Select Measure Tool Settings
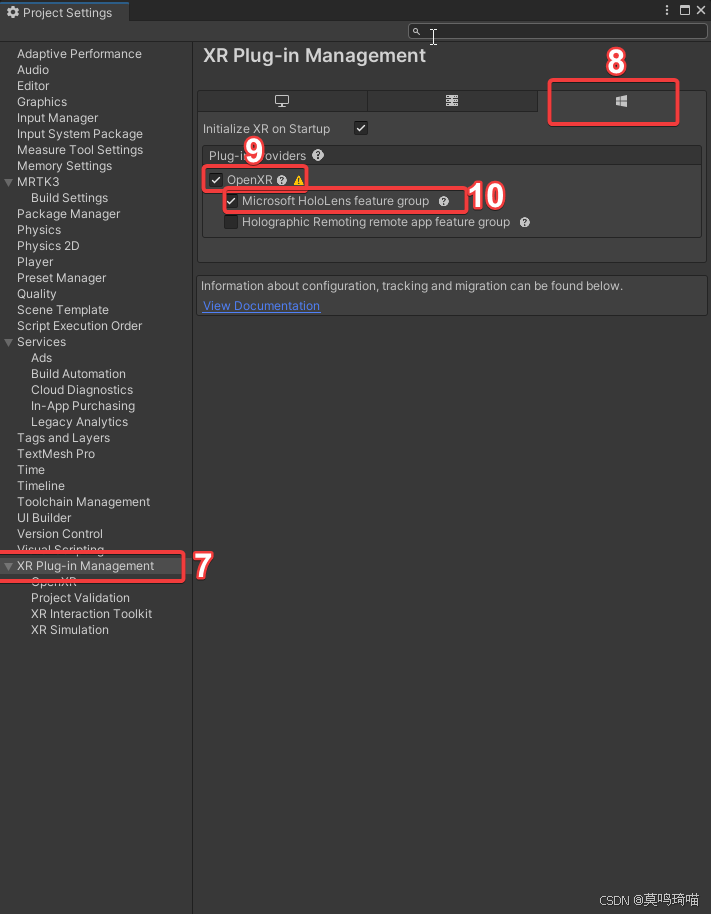Image resolution: width=711 pixels, height=914 pixels. 80,150
